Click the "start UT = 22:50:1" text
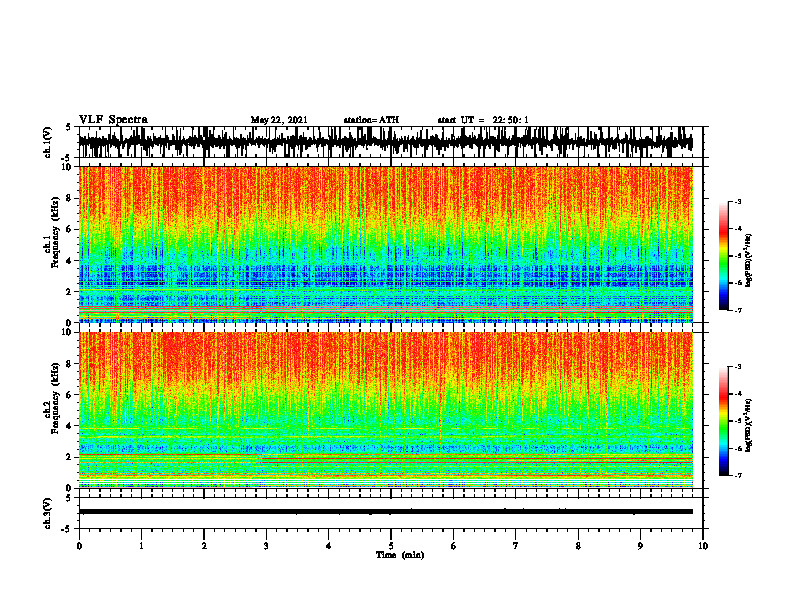 pyautogui.click(x=483, y=120)
